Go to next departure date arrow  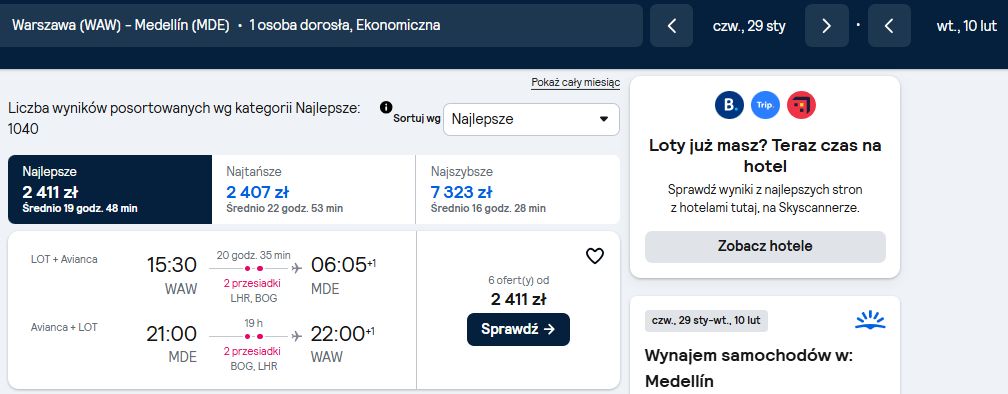[x=827, y=26]
